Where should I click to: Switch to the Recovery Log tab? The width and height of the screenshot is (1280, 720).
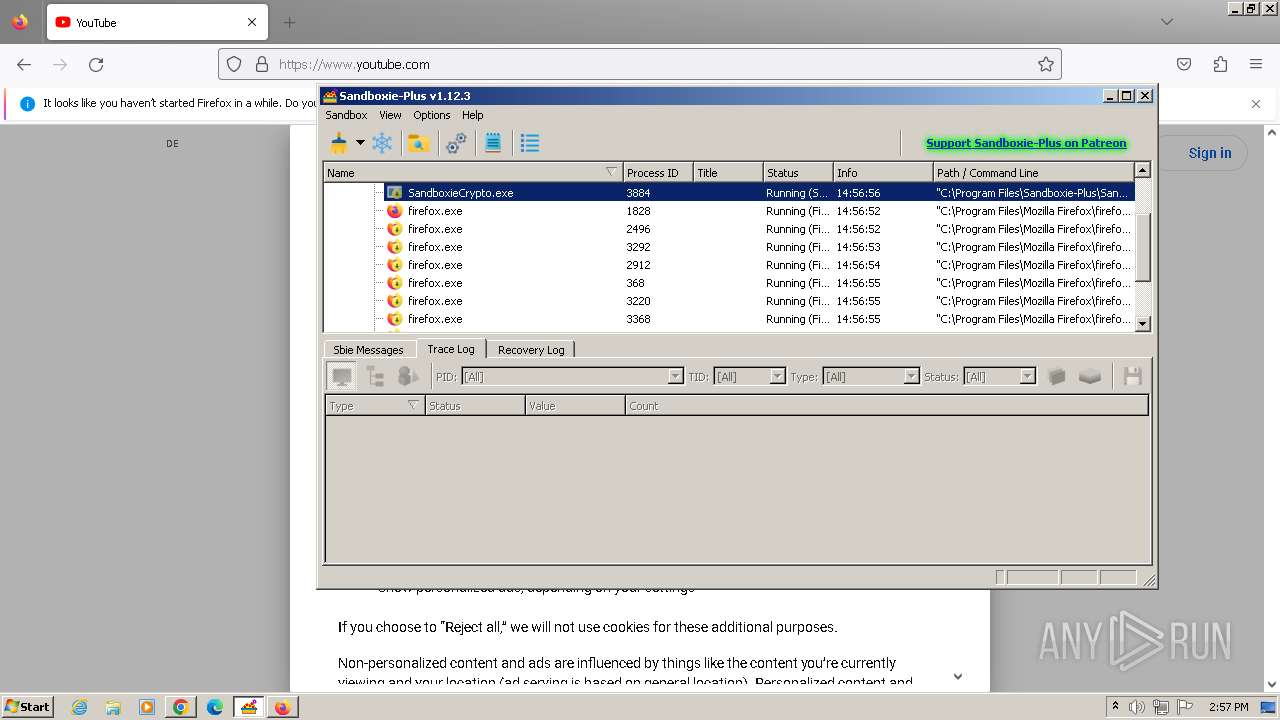click(x=531, y=350)
